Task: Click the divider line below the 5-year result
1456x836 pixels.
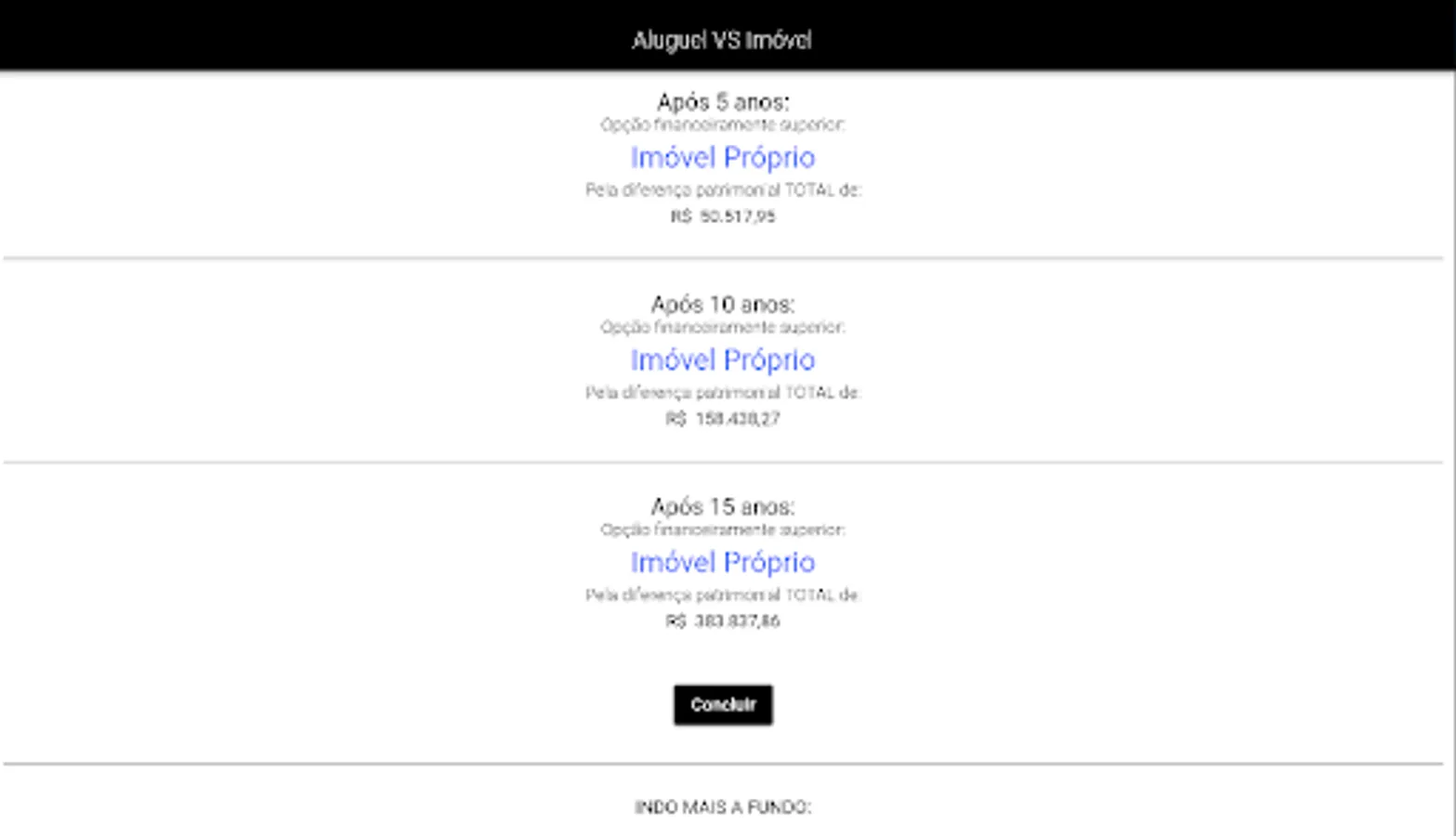Action: 723,258
